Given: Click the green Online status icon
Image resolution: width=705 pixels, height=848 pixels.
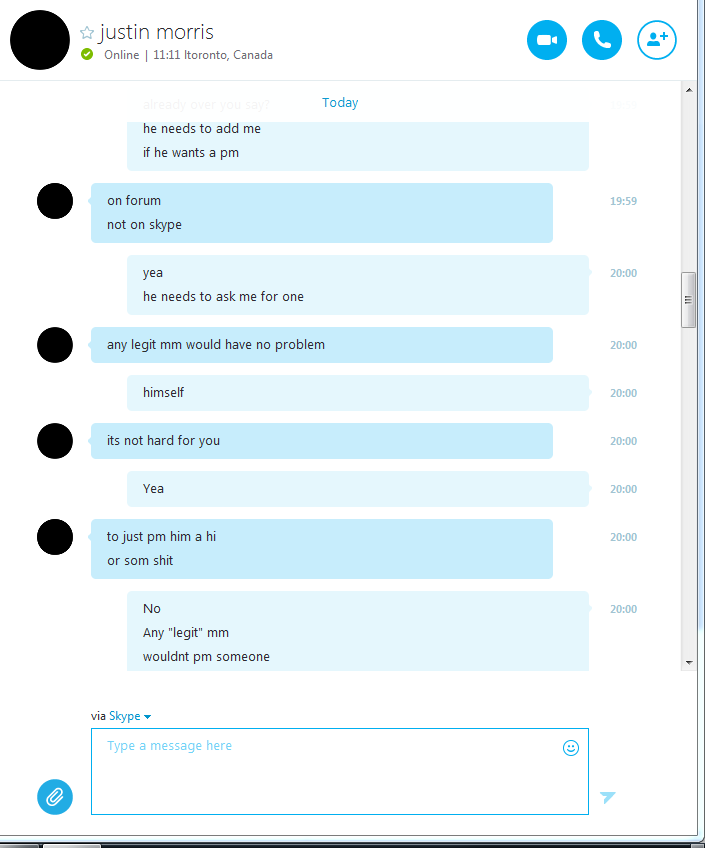Looking at the screenshot, I should pos(87,54).
